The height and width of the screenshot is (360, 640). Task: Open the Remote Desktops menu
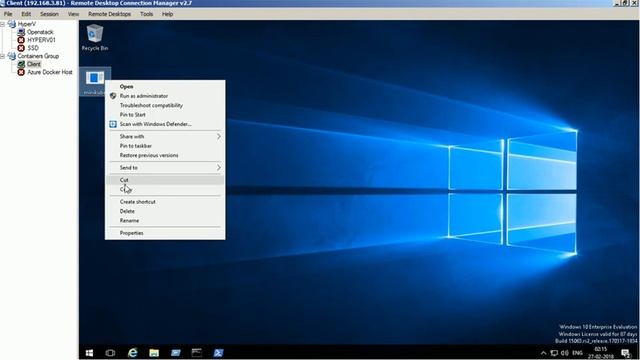109,14
